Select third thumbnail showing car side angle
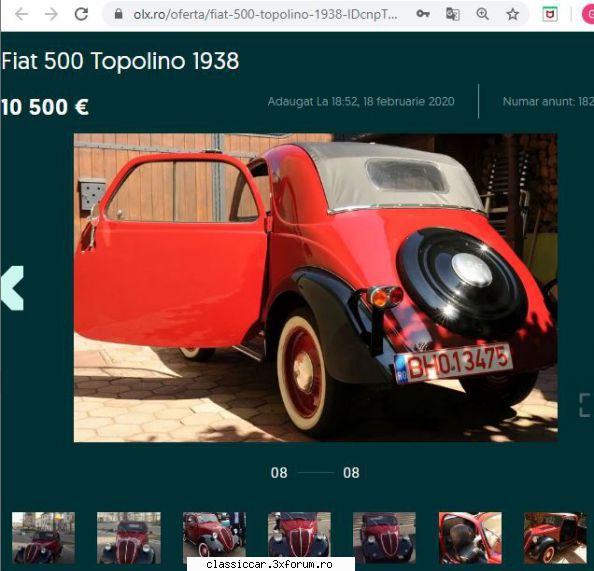Viewport: 594px width, 571px height. 214,535
